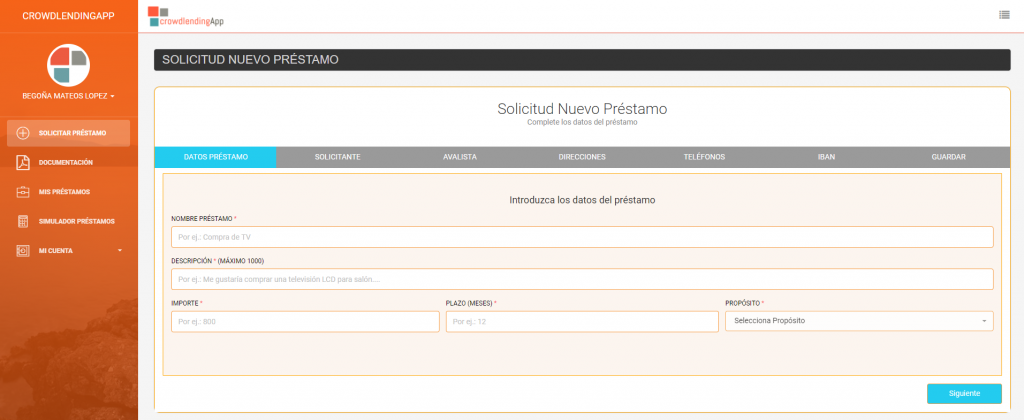Click the CROWDLENDINGAPP sidebar title link
1024x420 pixels.
69,16
